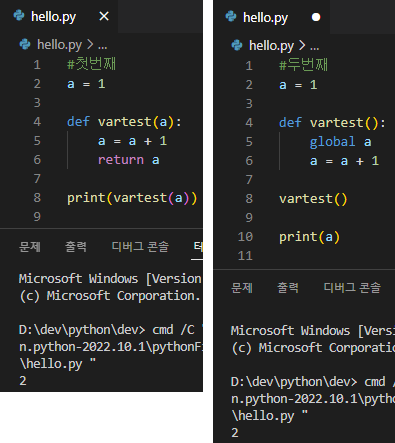Click the Python file icon on the right tab
395x443 pixels.
pyautogui.click(x=231, y=16)
